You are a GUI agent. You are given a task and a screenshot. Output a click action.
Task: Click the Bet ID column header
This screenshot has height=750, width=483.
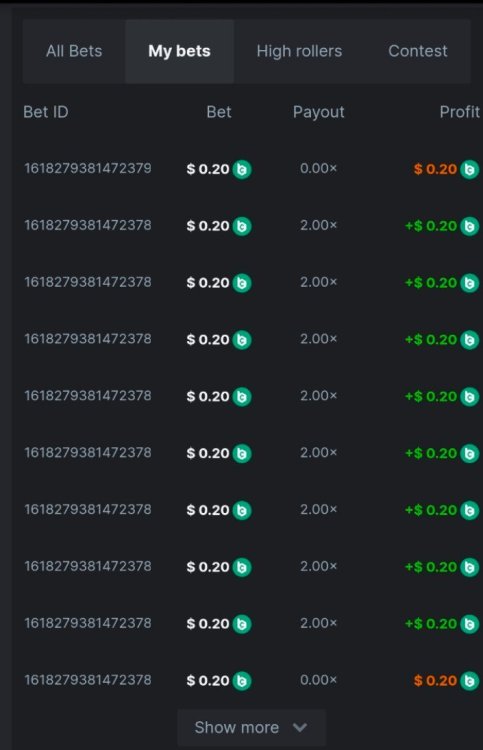(46, 112)
